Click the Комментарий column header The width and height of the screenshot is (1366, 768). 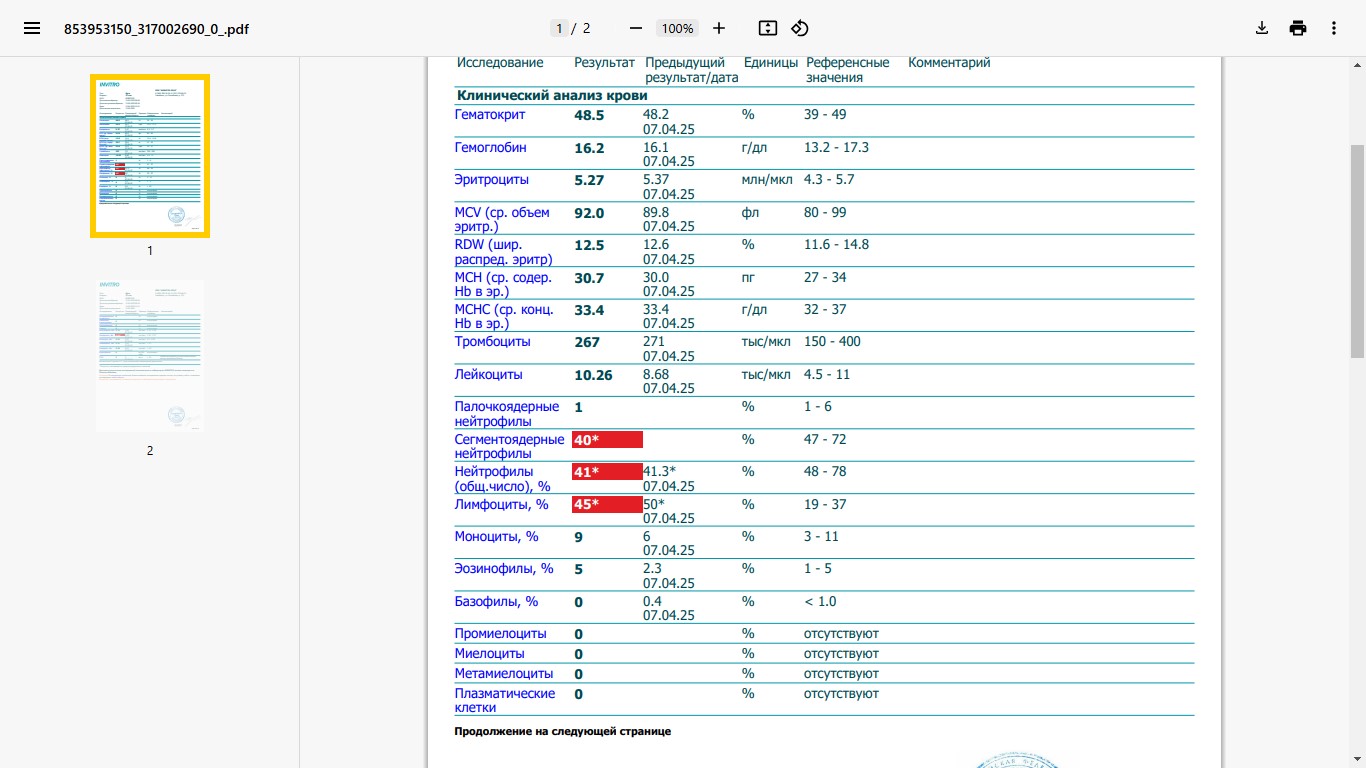coord(949,63)
